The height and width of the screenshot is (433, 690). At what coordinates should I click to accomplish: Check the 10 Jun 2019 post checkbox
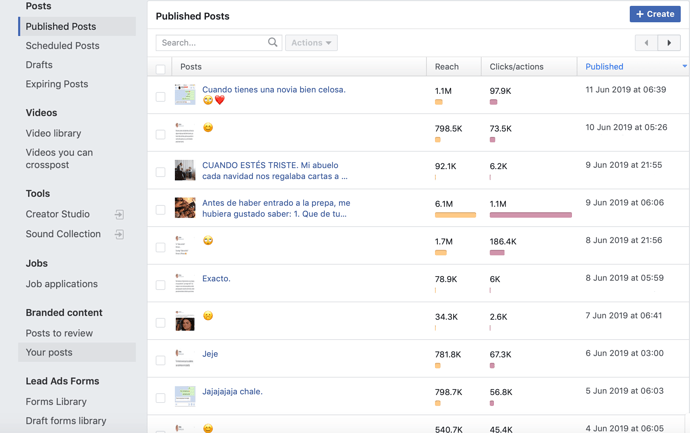[x=161, y=135]
